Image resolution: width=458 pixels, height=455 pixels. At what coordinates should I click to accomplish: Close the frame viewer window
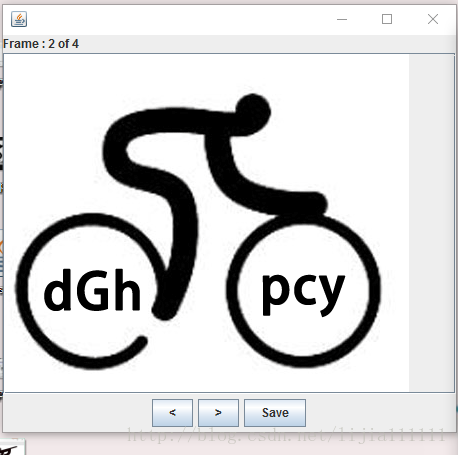pyautogui.click(x=433, y=19)
